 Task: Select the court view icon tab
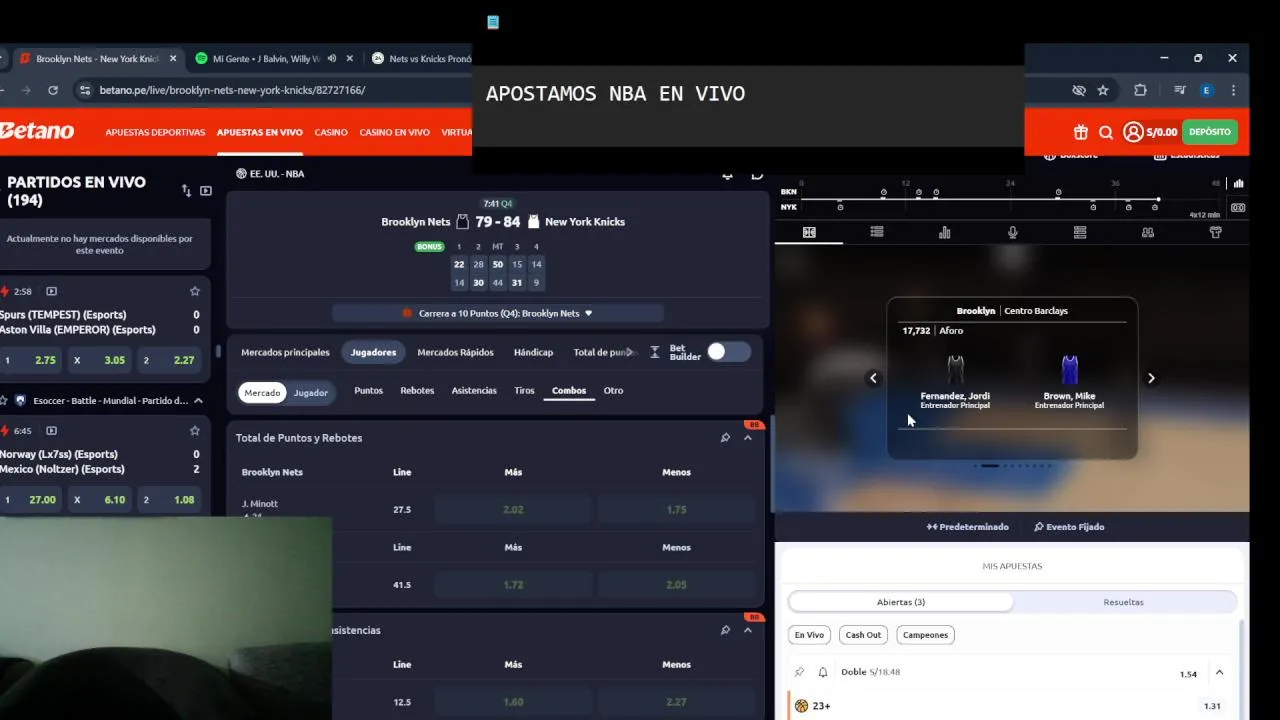809,232
